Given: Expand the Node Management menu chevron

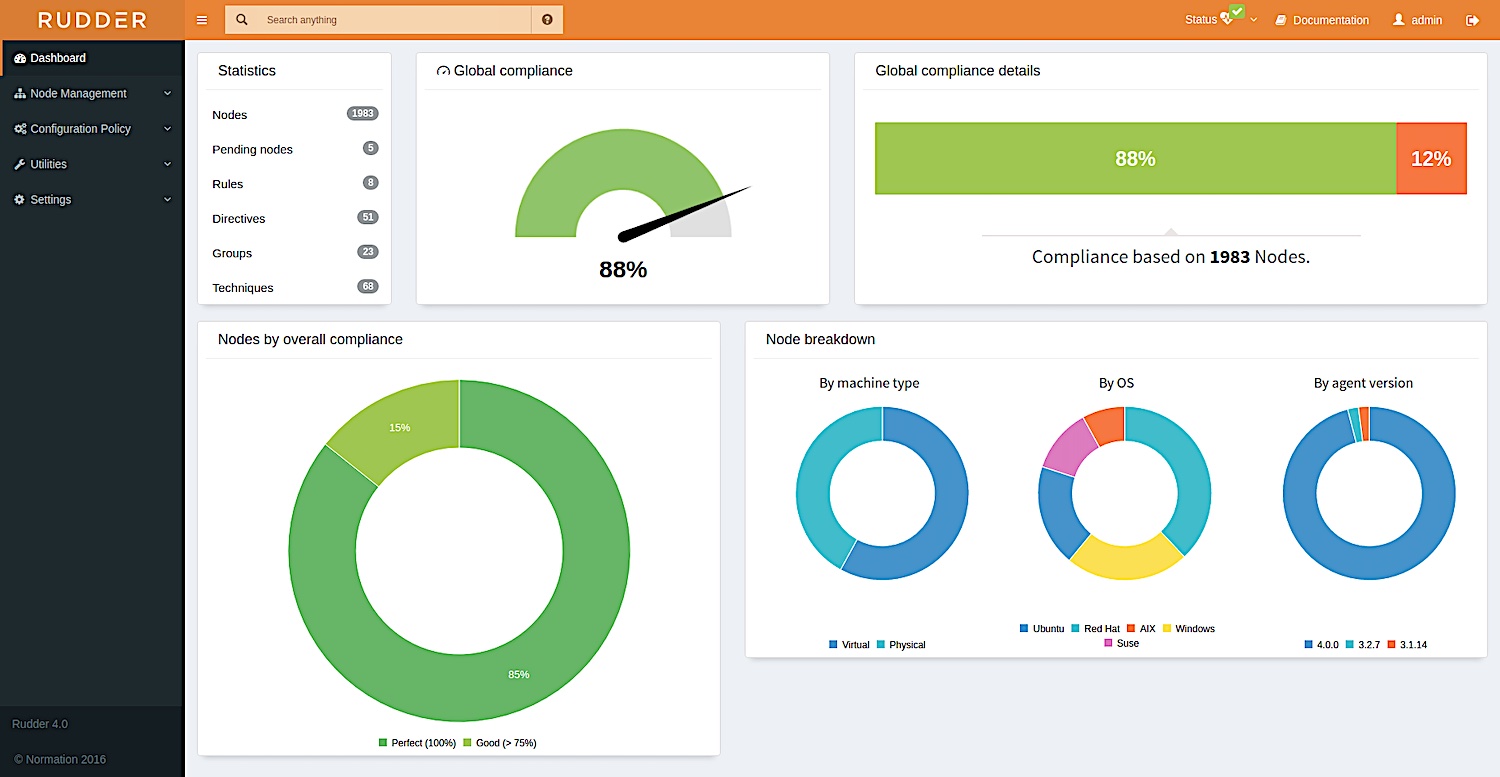Looking at the screenshot, I should 167,93.
